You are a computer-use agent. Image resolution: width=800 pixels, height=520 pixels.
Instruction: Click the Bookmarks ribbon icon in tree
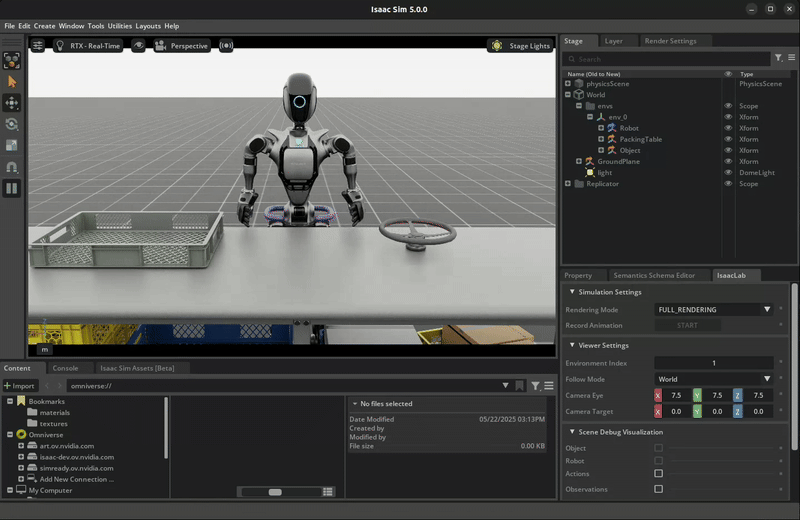(21, 401)
